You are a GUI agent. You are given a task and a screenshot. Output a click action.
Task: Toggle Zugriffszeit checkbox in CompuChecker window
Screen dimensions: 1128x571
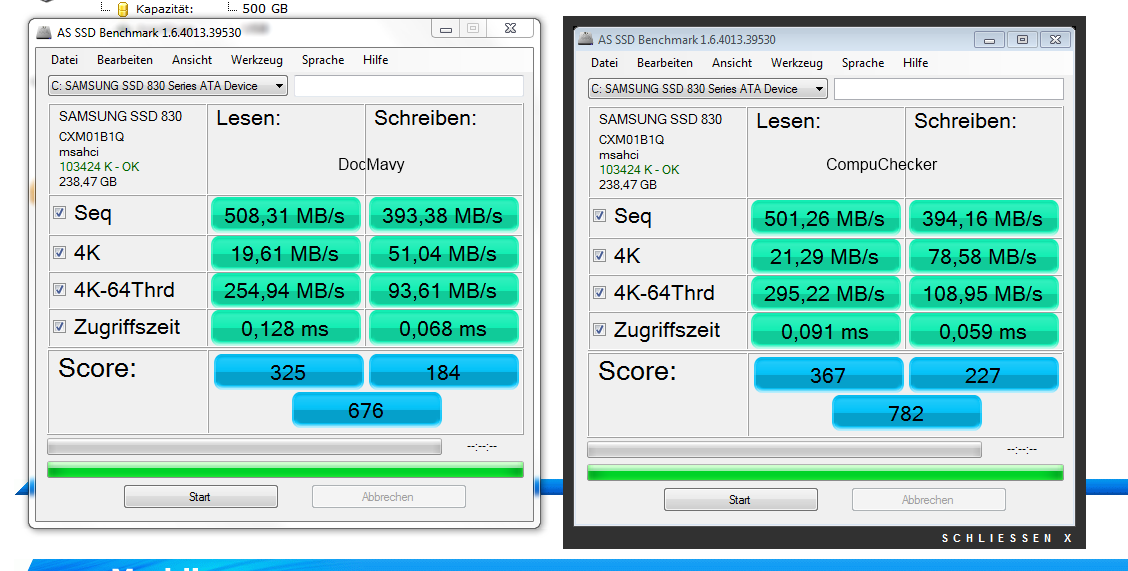pyautogui.click(x=599, y=329)
